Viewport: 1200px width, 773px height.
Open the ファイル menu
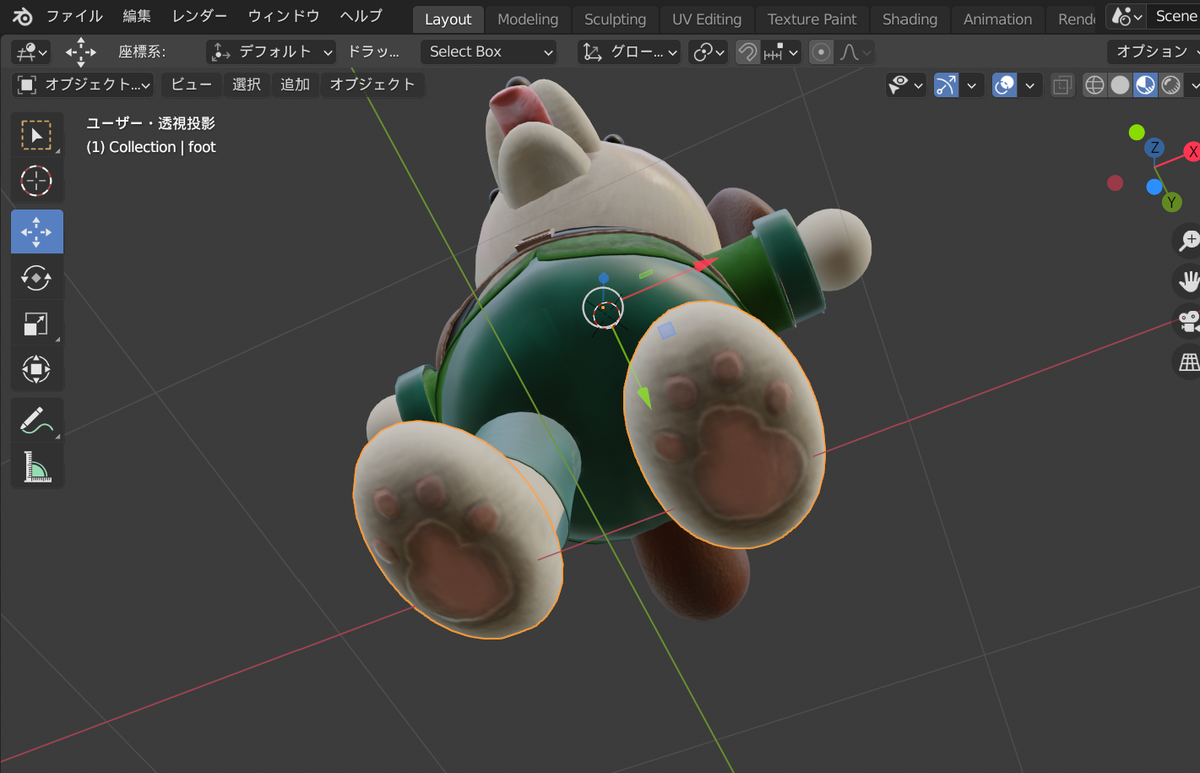click(x=75, y=17)
